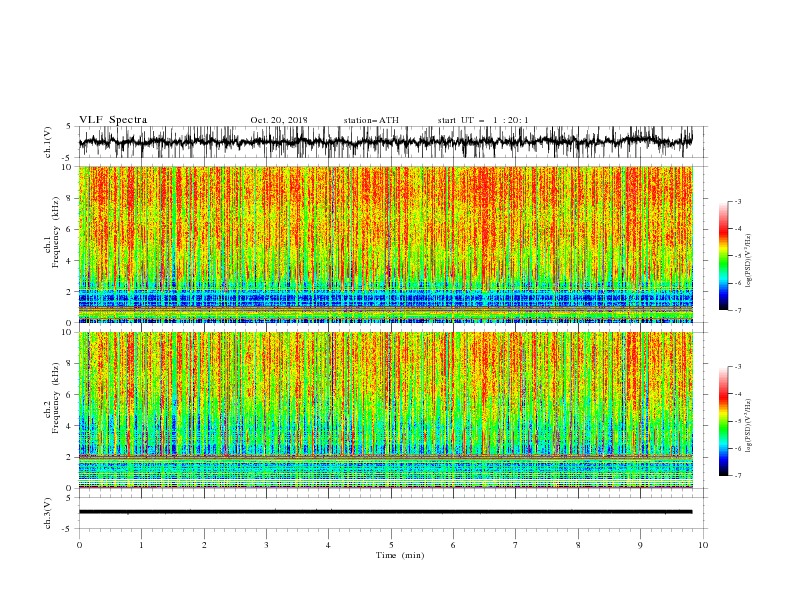Click time axis tick label "5"
The image size is (792, 612).
tap(391, 545)
